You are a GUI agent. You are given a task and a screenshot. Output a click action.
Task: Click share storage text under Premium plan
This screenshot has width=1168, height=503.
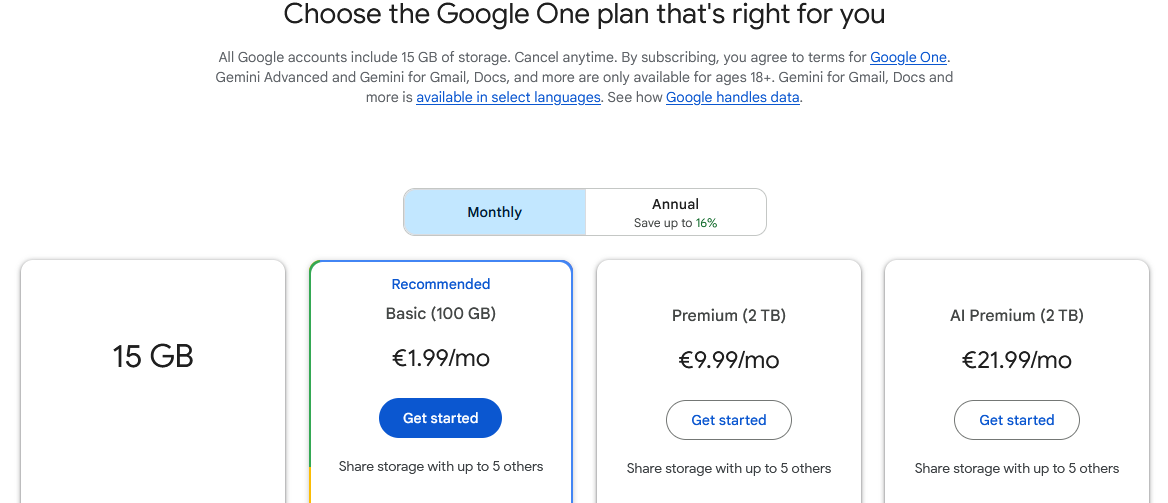pos(729,468)
